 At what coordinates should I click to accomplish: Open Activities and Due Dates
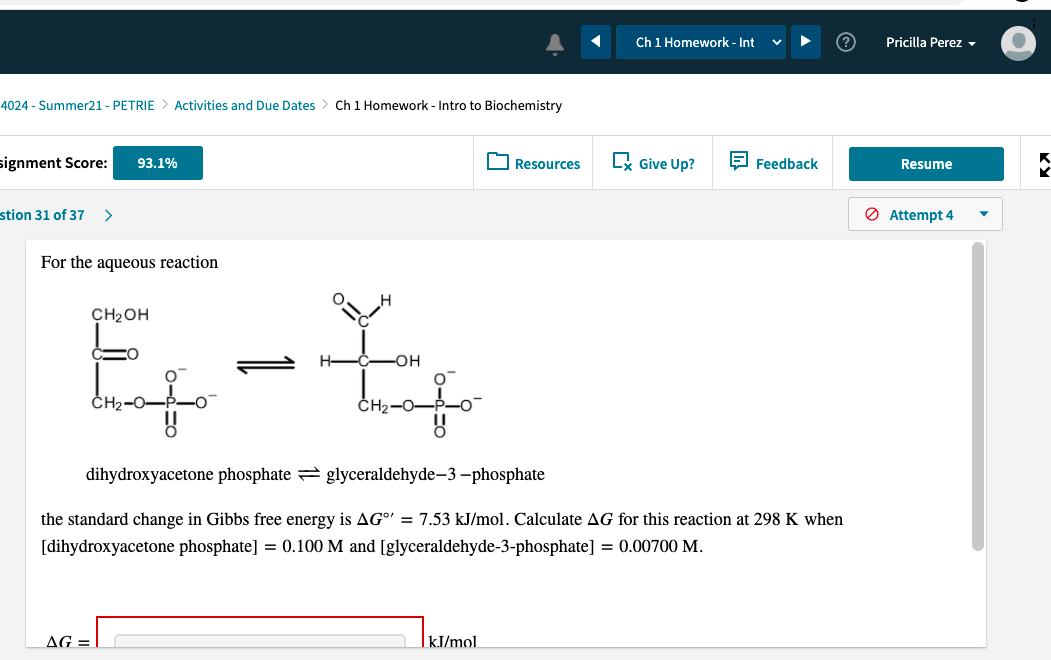pos(244,104)
